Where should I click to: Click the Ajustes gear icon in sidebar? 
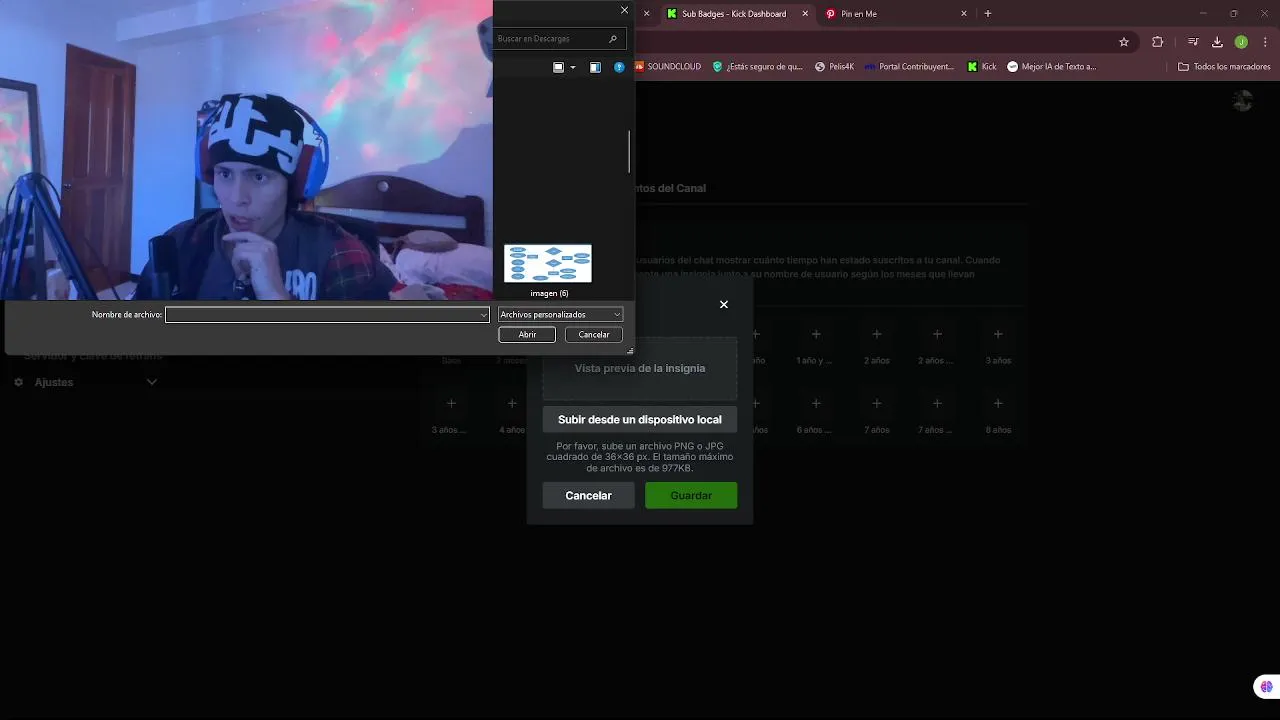click(x=18, y=382)
